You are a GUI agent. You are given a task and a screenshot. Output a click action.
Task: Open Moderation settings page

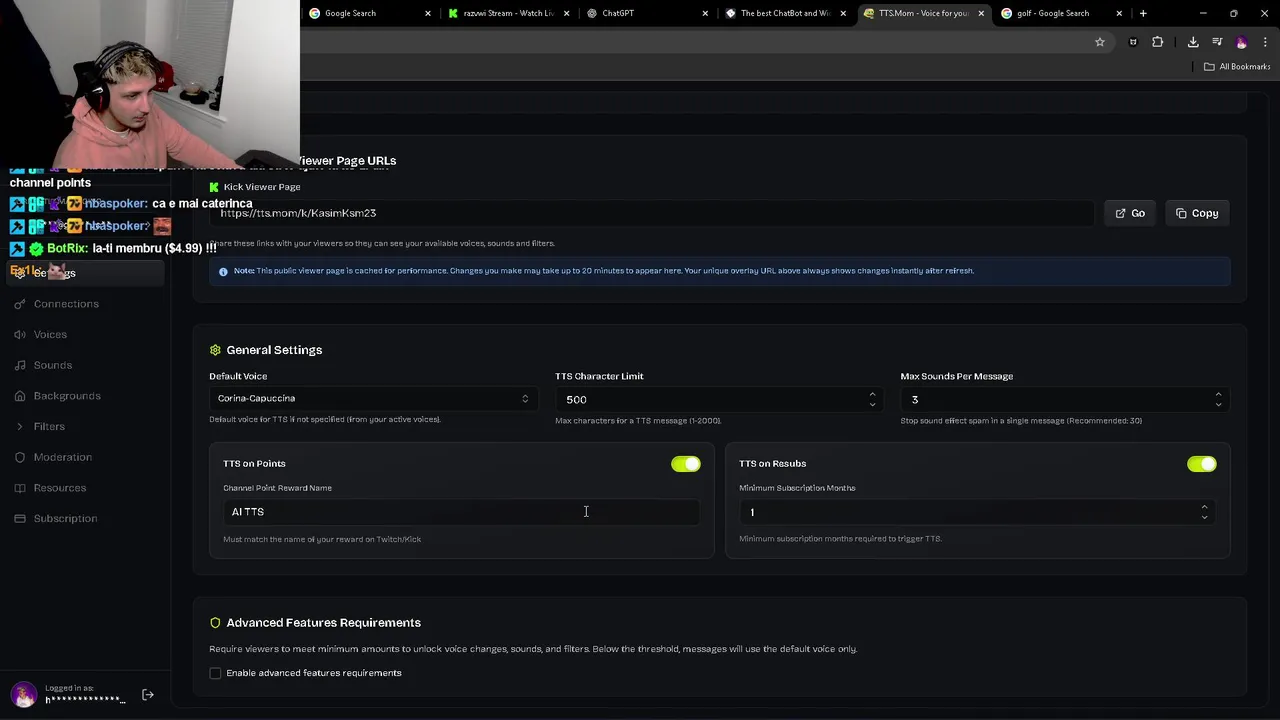[62, 457]
